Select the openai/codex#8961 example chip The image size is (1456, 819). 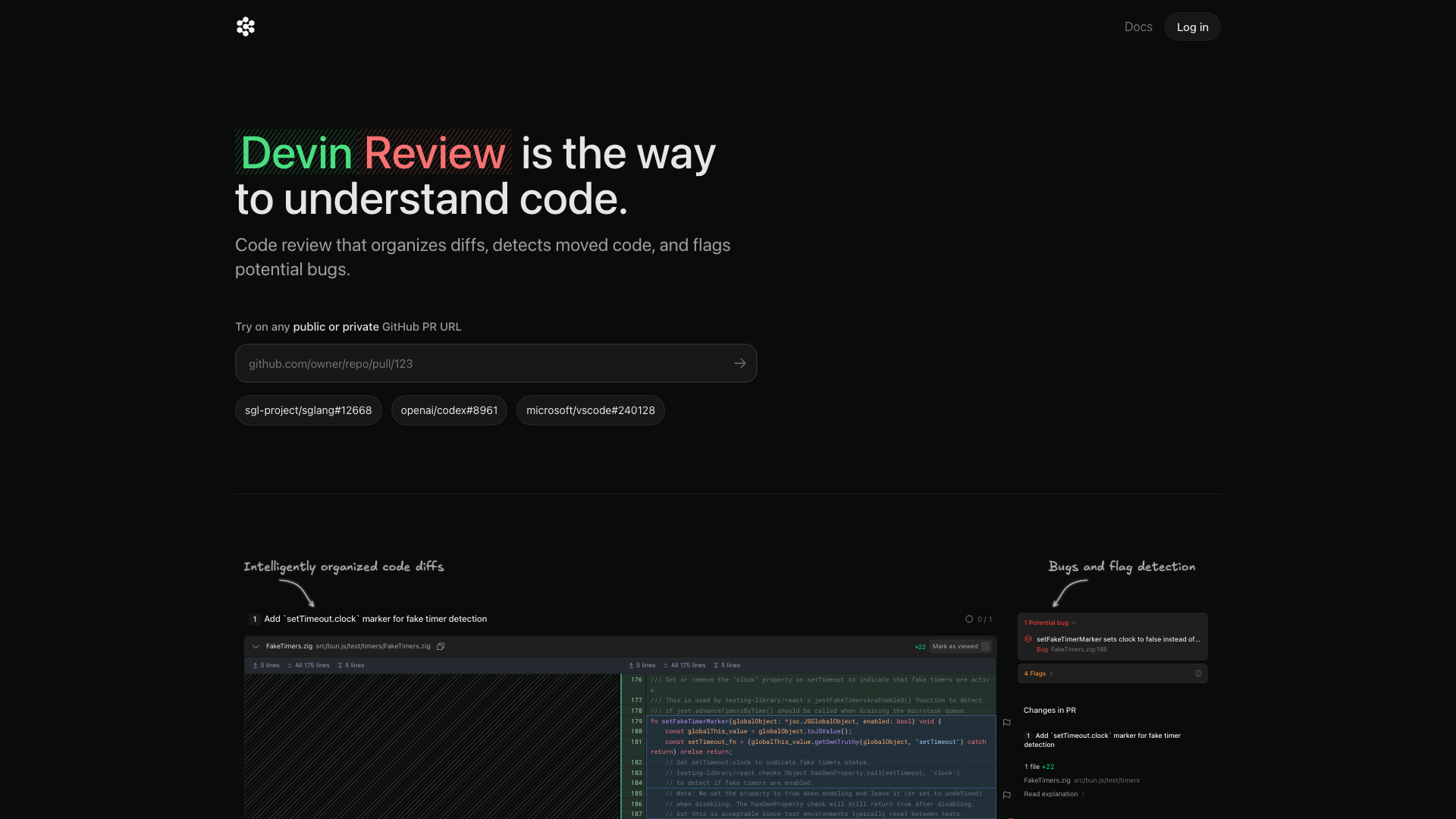[x=449, y=410]
